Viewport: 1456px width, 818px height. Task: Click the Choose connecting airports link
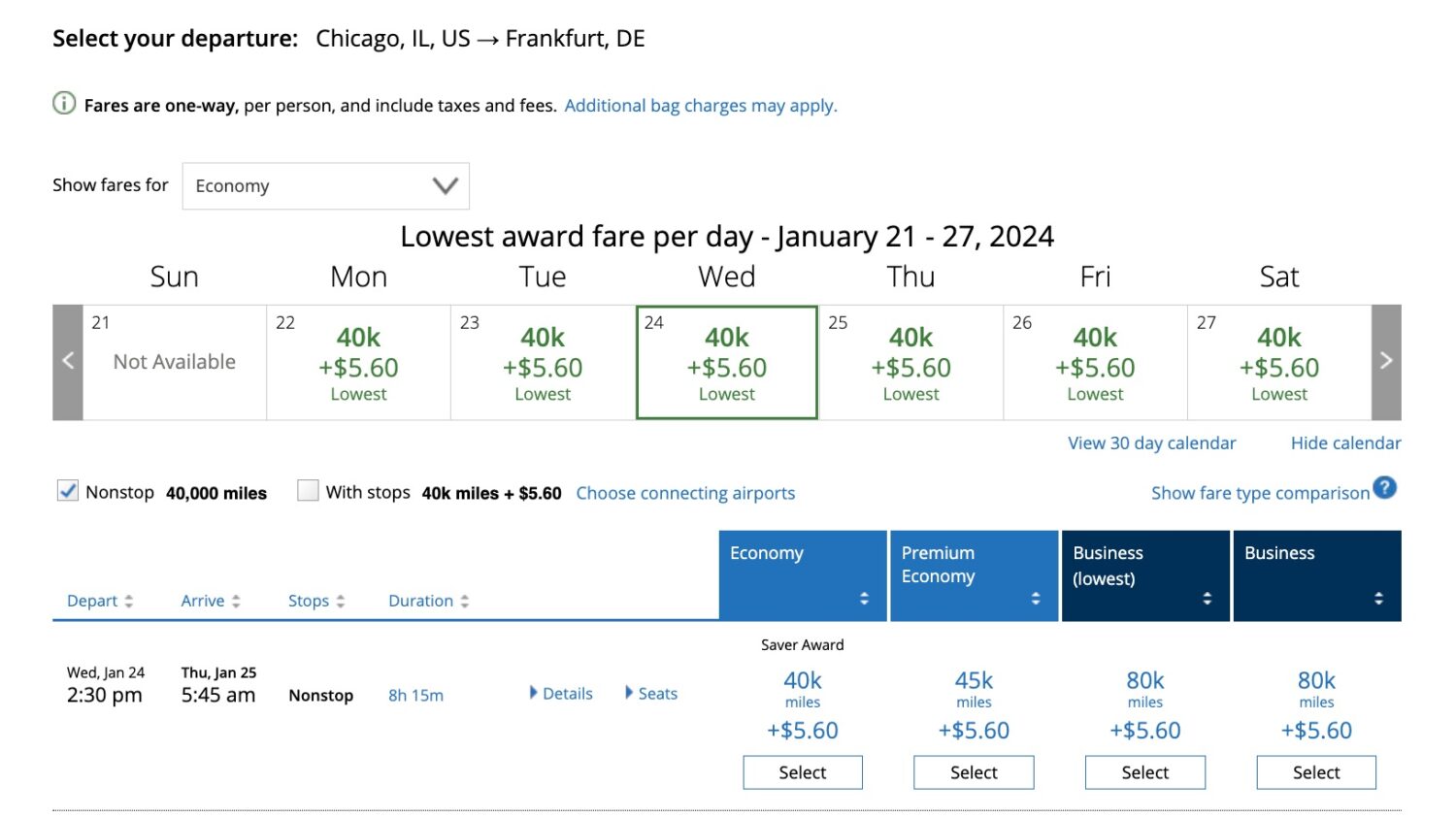[x=685, y=493]
